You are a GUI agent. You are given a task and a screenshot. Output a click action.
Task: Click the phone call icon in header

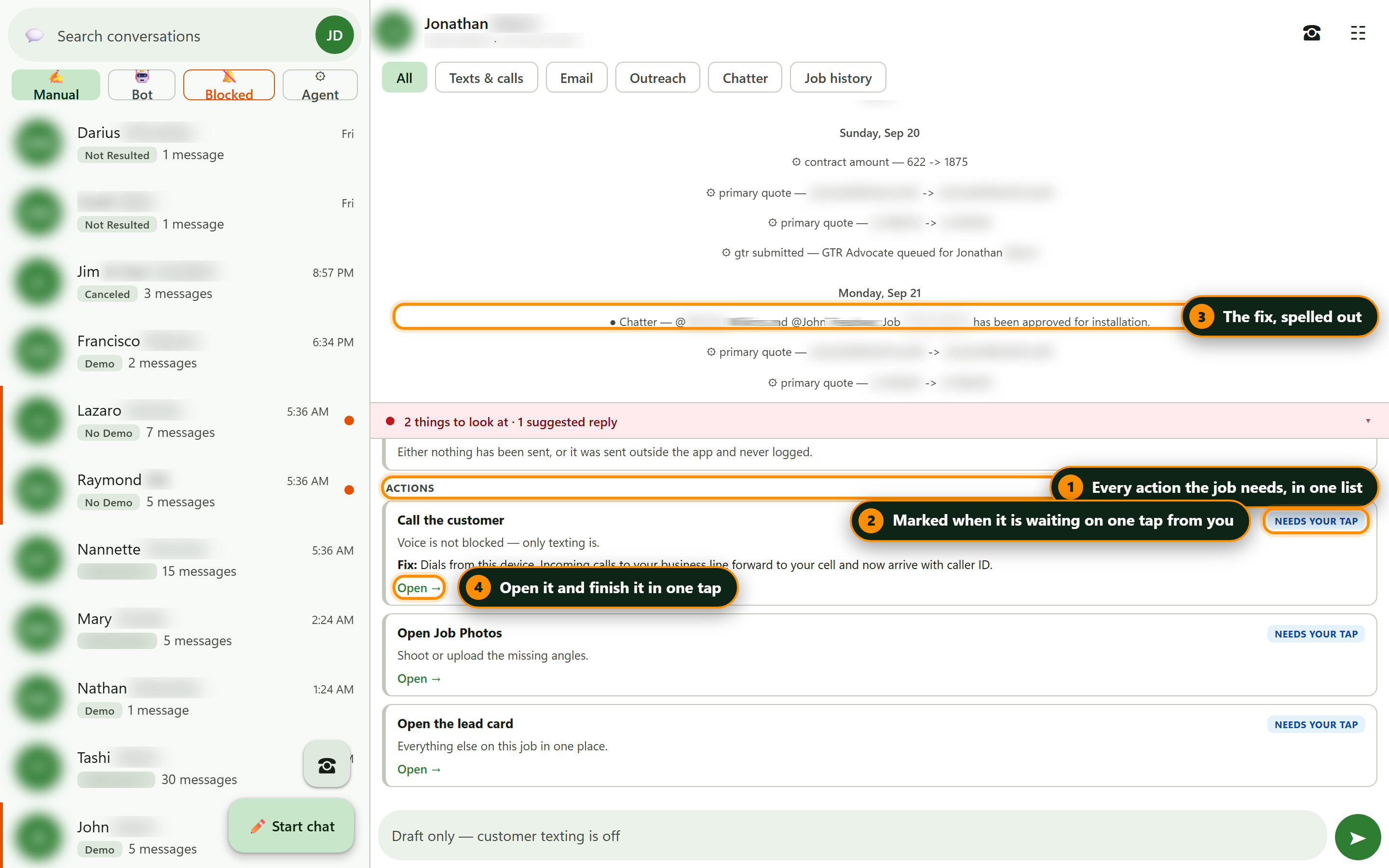coord(1311,33)
